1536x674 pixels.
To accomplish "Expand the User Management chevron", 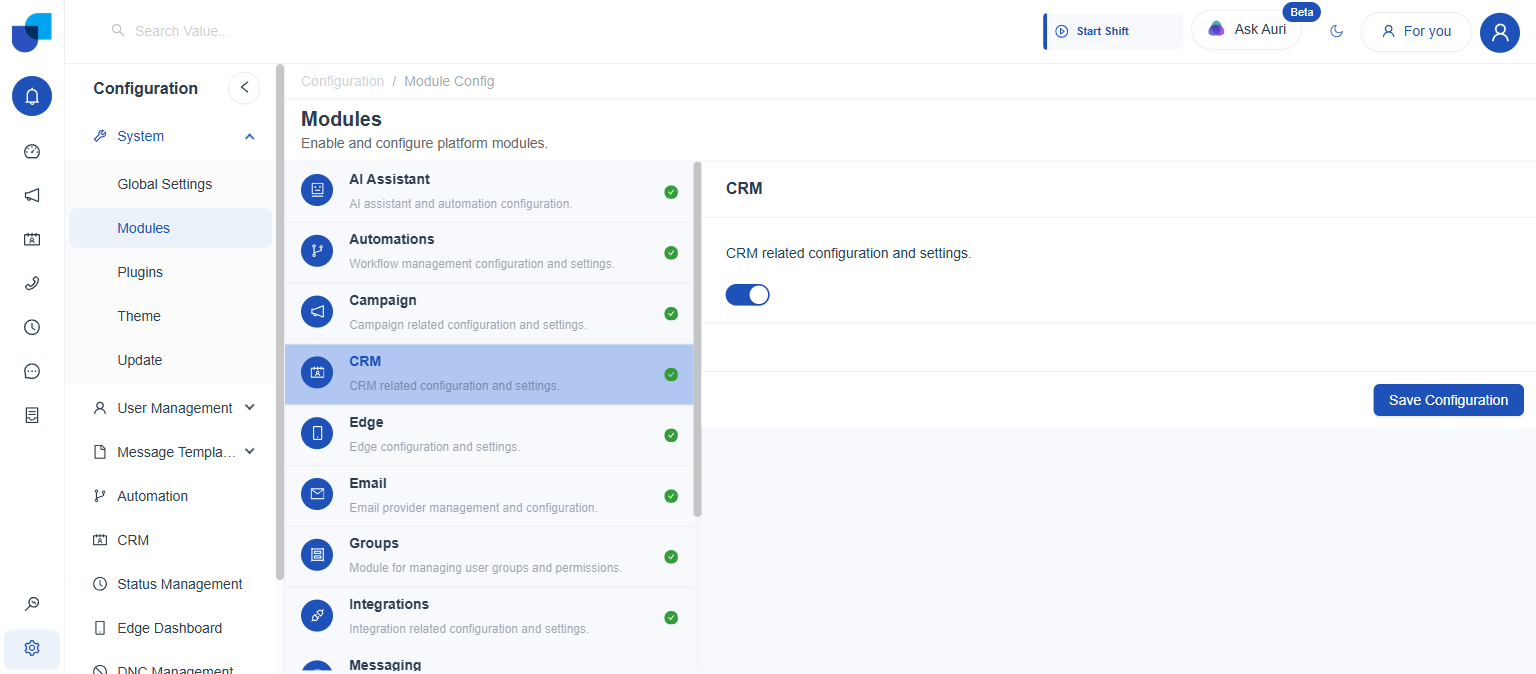I will tap(250, 408).
